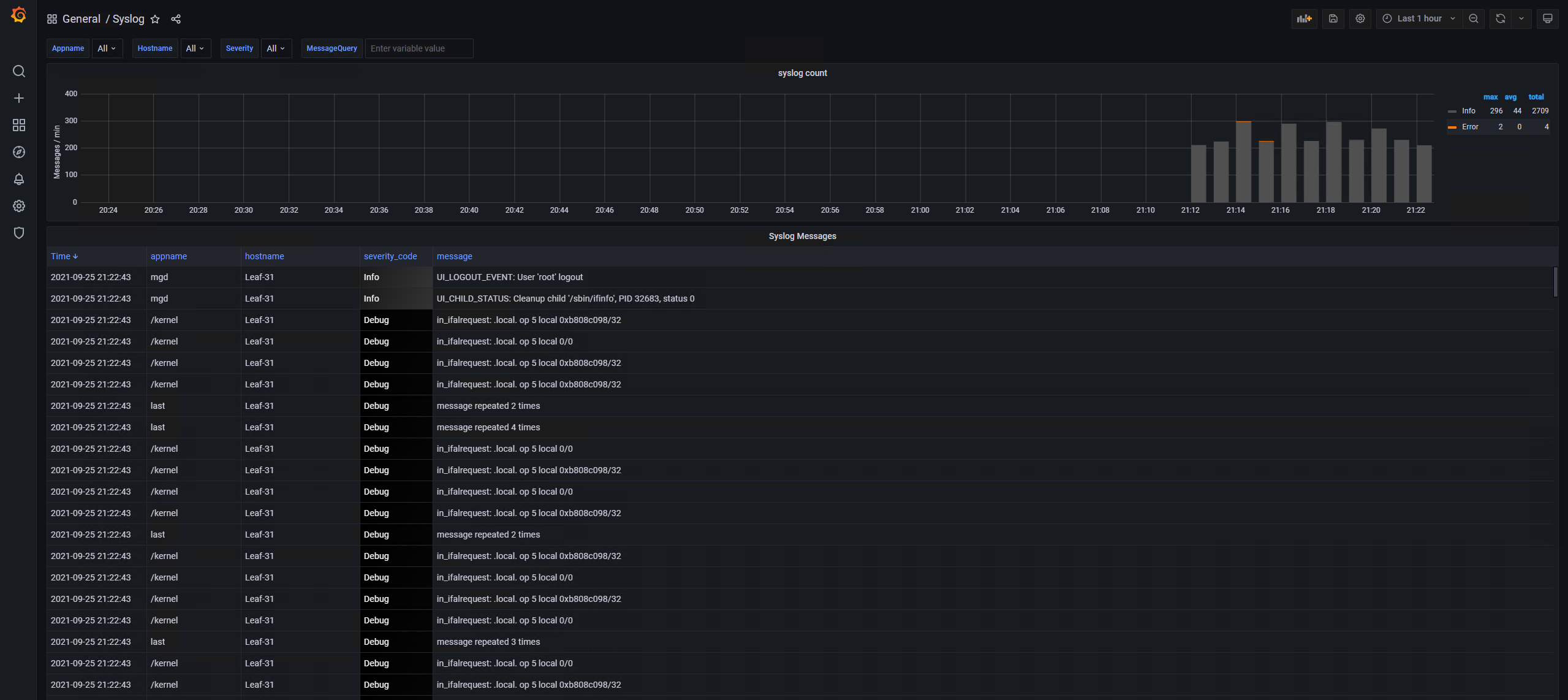This screenshot has width=1568, height=700.
Task: Open the Explore compass icon
Action: click(18, 152)
